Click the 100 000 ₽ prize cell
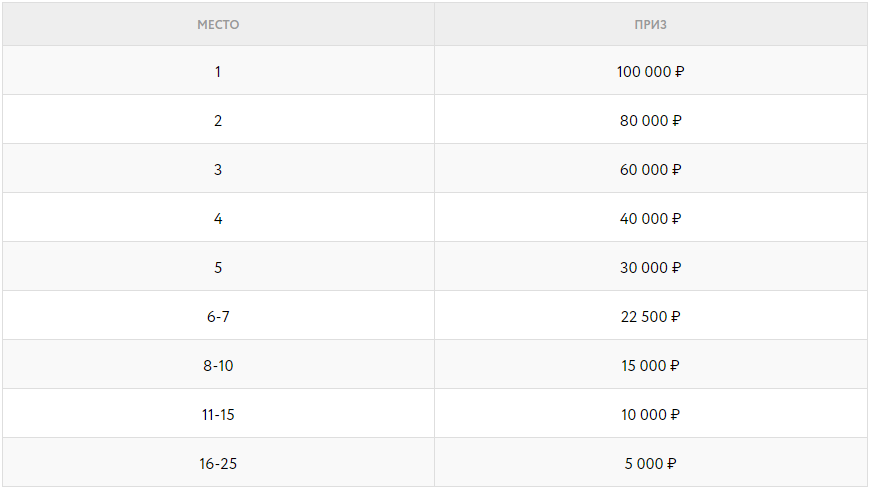The width and height of the screenshot is (873, 491). tap(650, 72)
